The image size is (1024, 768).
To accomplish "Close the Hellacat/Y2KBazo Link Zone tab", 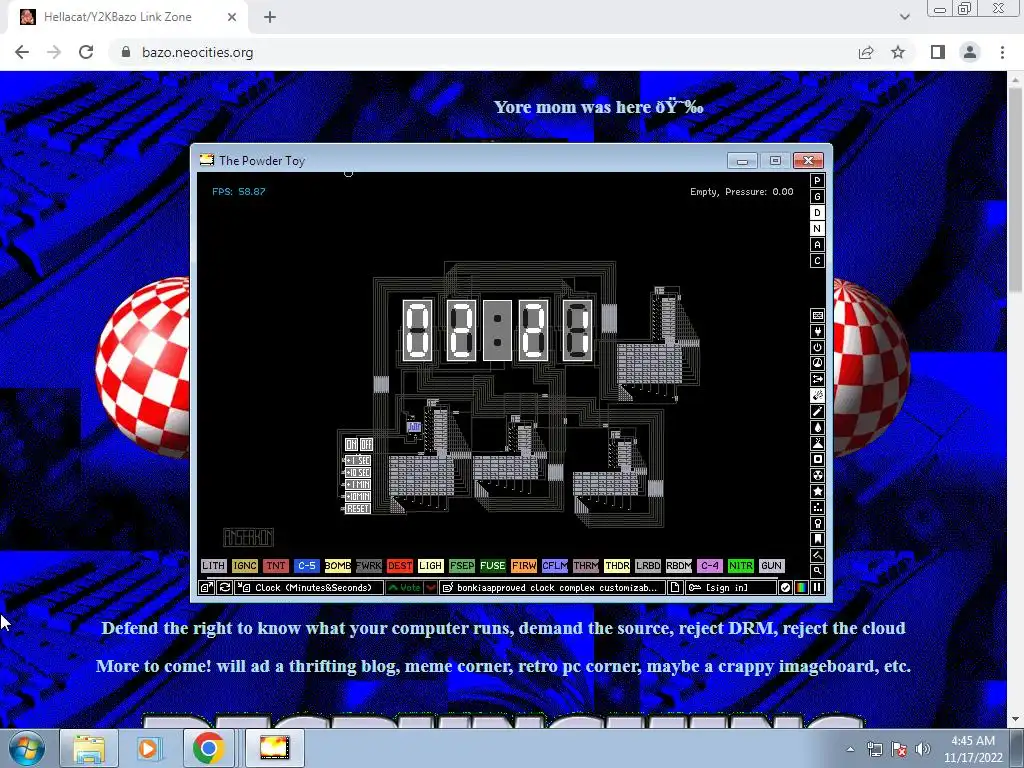I will pos(232,17).
